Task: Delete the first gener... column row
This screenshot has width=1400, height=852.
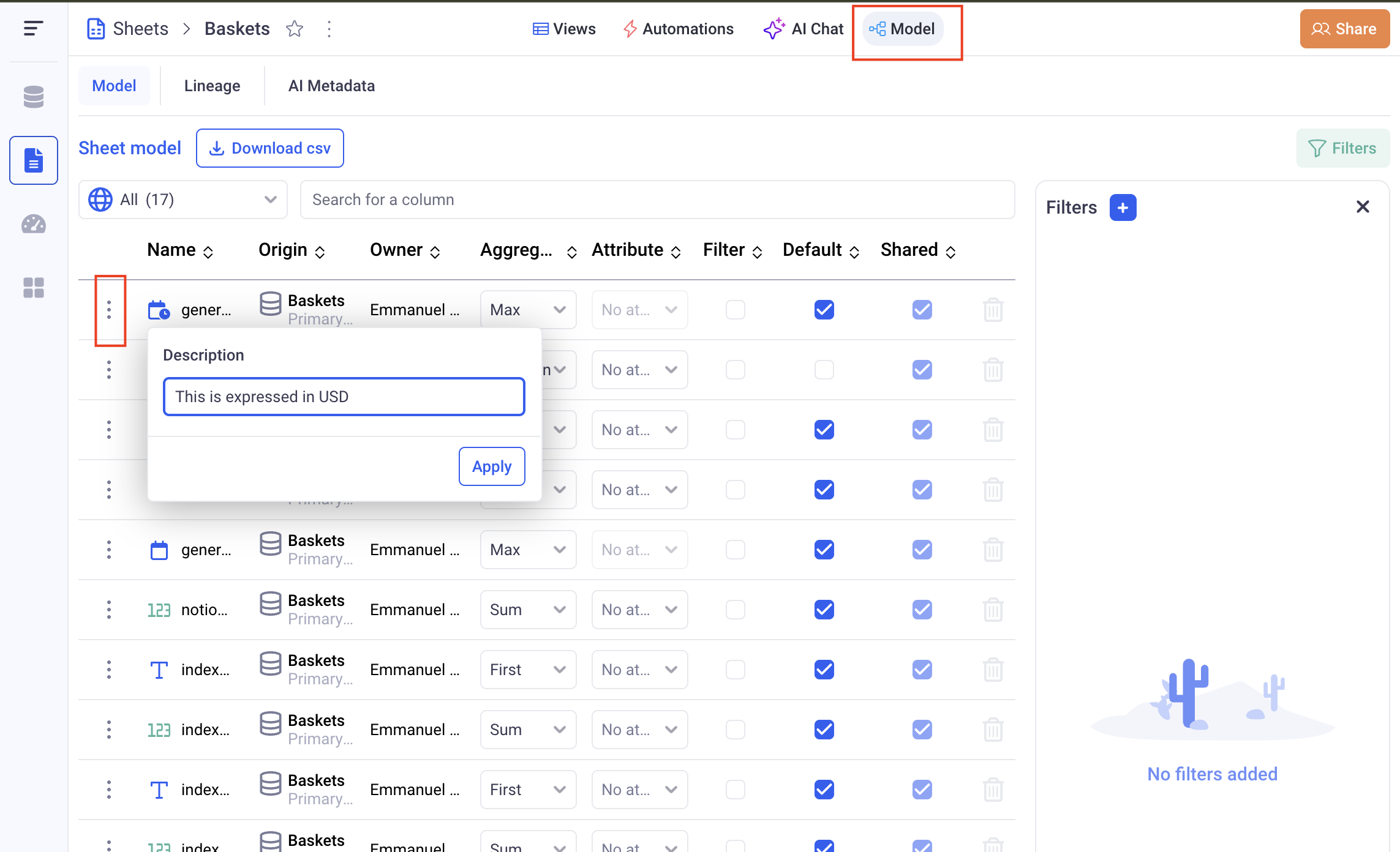Action: pyautogui.click(x=993, y=310)
